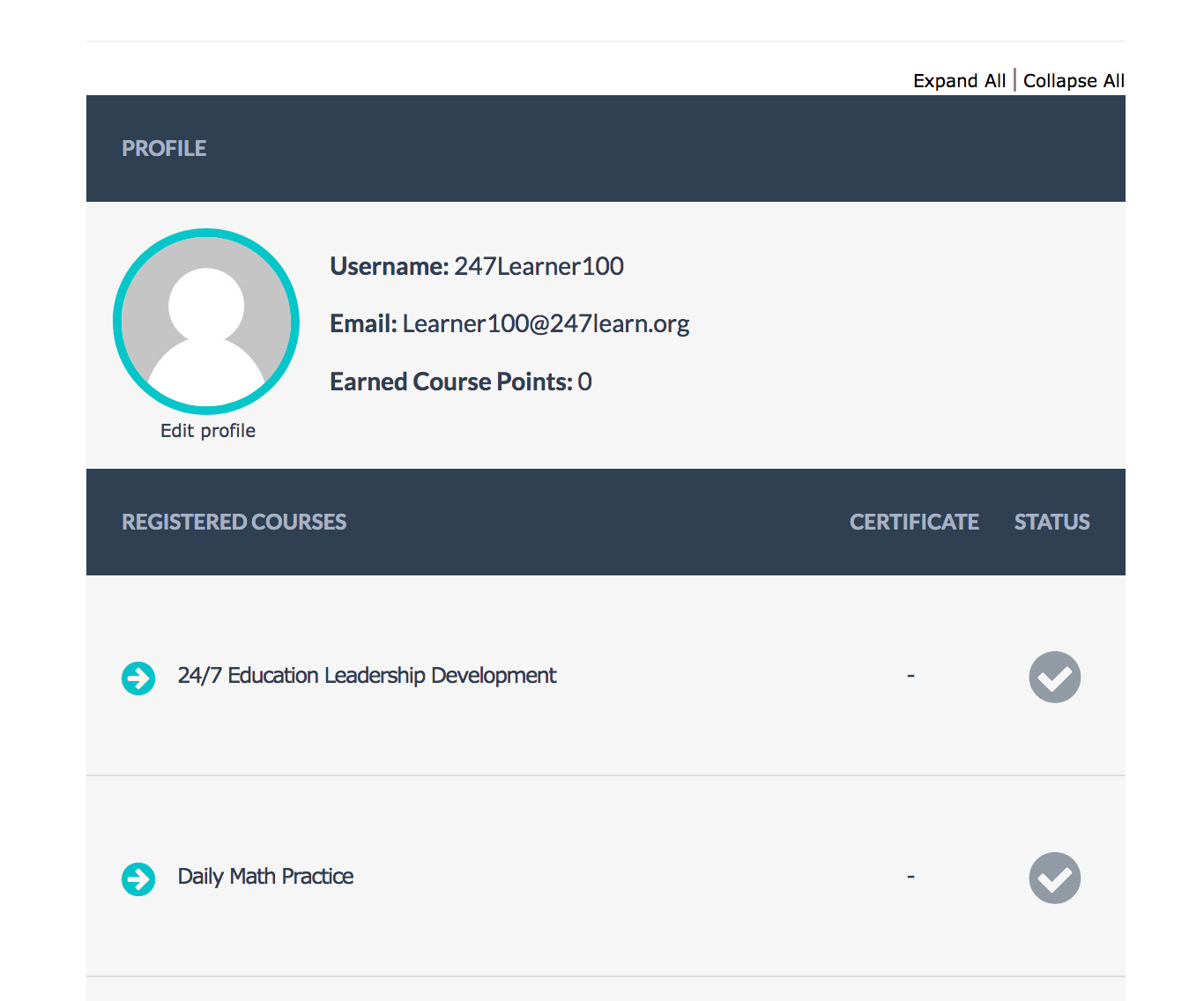The image size is (1204, 1001).
Task: Select the username 247Learner100 text
Action: (x=539, y=266)
